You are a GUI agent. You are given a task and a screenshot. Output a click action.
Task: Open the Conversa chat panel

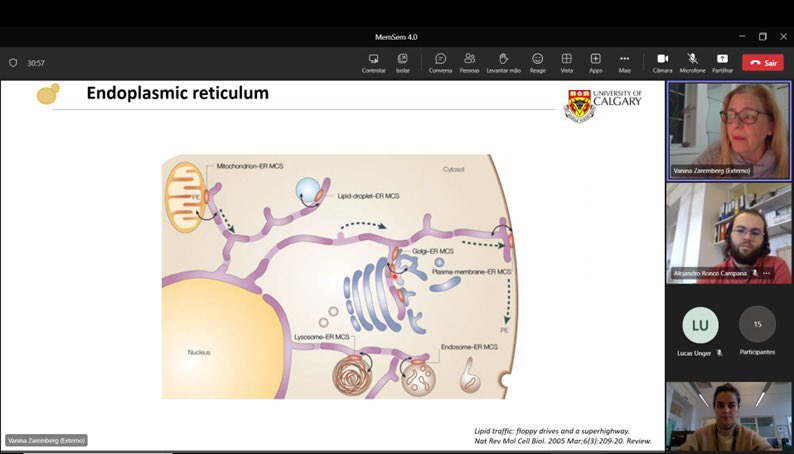440,63
